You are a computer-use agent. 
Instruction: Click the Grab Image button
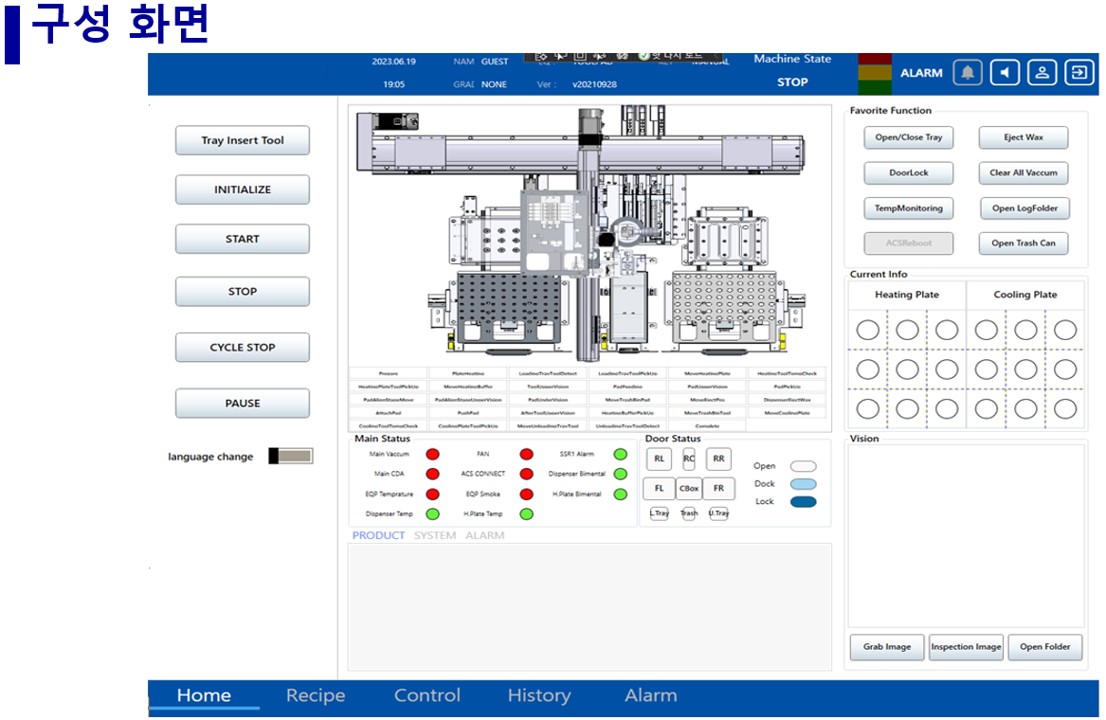click(x=887, y=647)
